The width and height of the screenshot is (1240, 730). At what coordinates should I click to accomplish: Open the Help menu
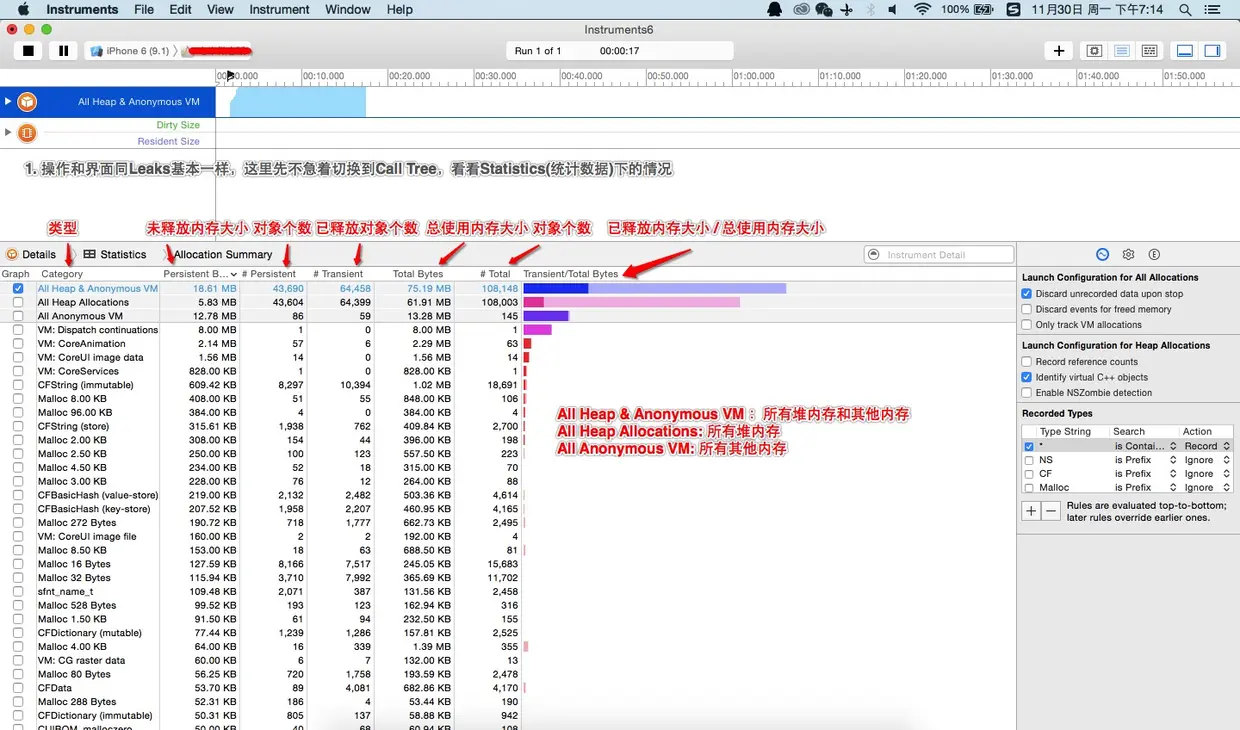[x=400, y=9]
